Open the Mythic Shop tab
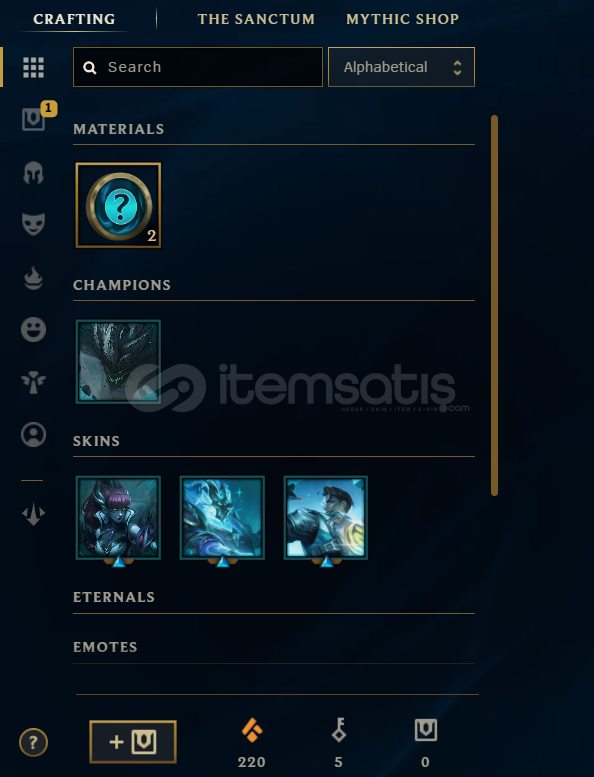This screenshot has height=777, width=594. pyautogui.click(x=402, y=19)
